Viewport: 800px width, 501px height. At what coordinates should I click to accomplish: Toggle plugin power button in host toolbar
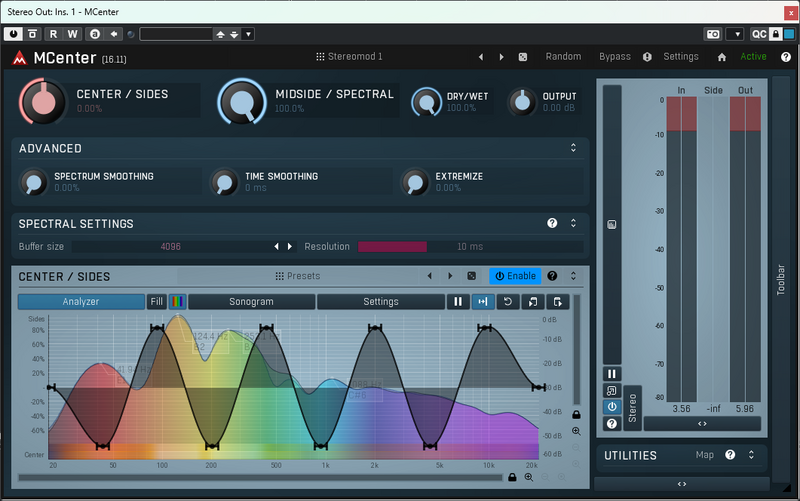pos(13,34)
